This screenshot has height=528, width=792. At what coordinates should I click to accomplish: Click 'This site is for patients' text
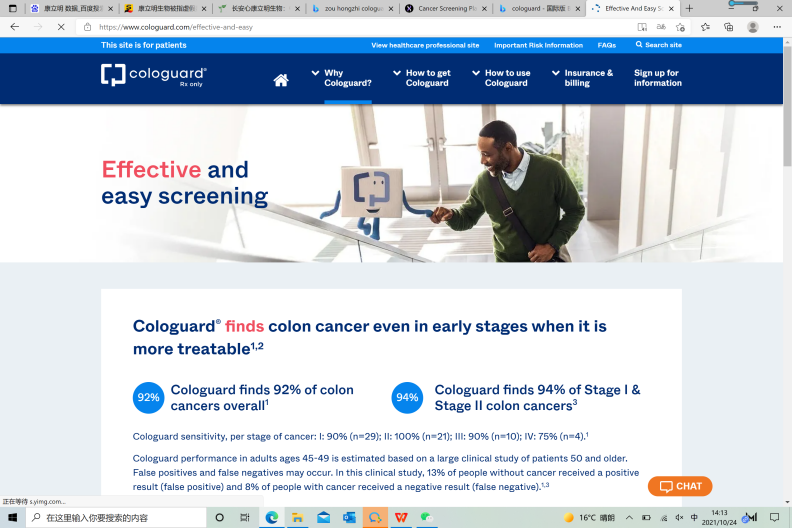[143, 45]
